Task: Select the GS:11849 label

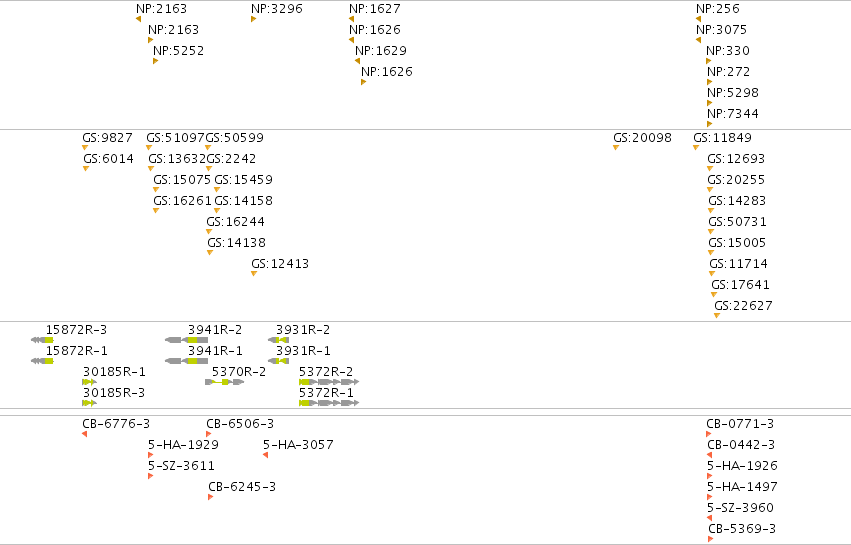Action: pyautogui.click(x=722, y=137)
